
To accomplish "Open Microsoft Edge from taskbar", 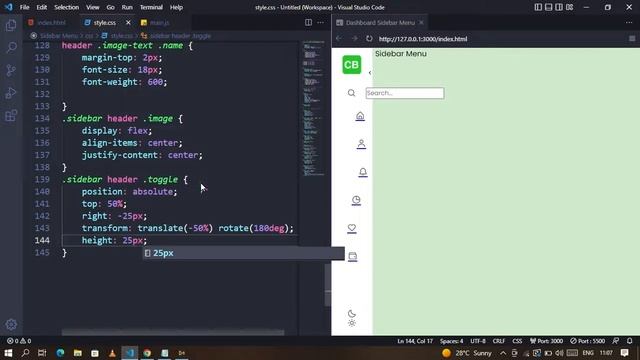I will click(60, 353).
